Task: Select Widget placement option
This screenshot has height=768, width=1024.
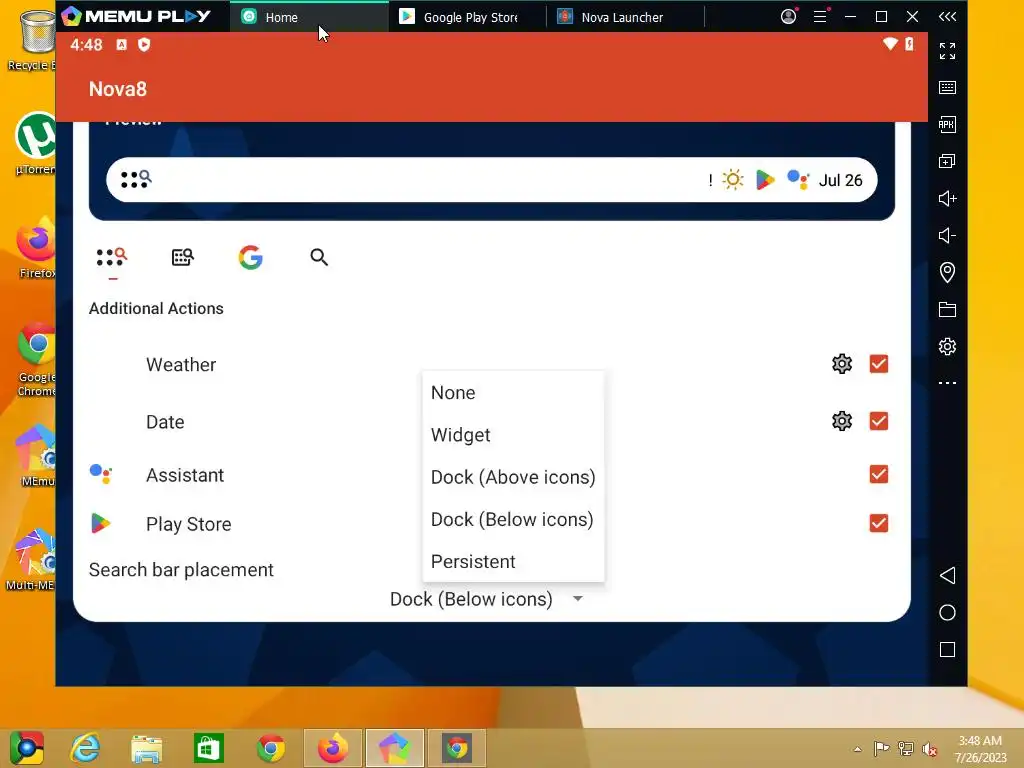Action: (x=513, y=435)
